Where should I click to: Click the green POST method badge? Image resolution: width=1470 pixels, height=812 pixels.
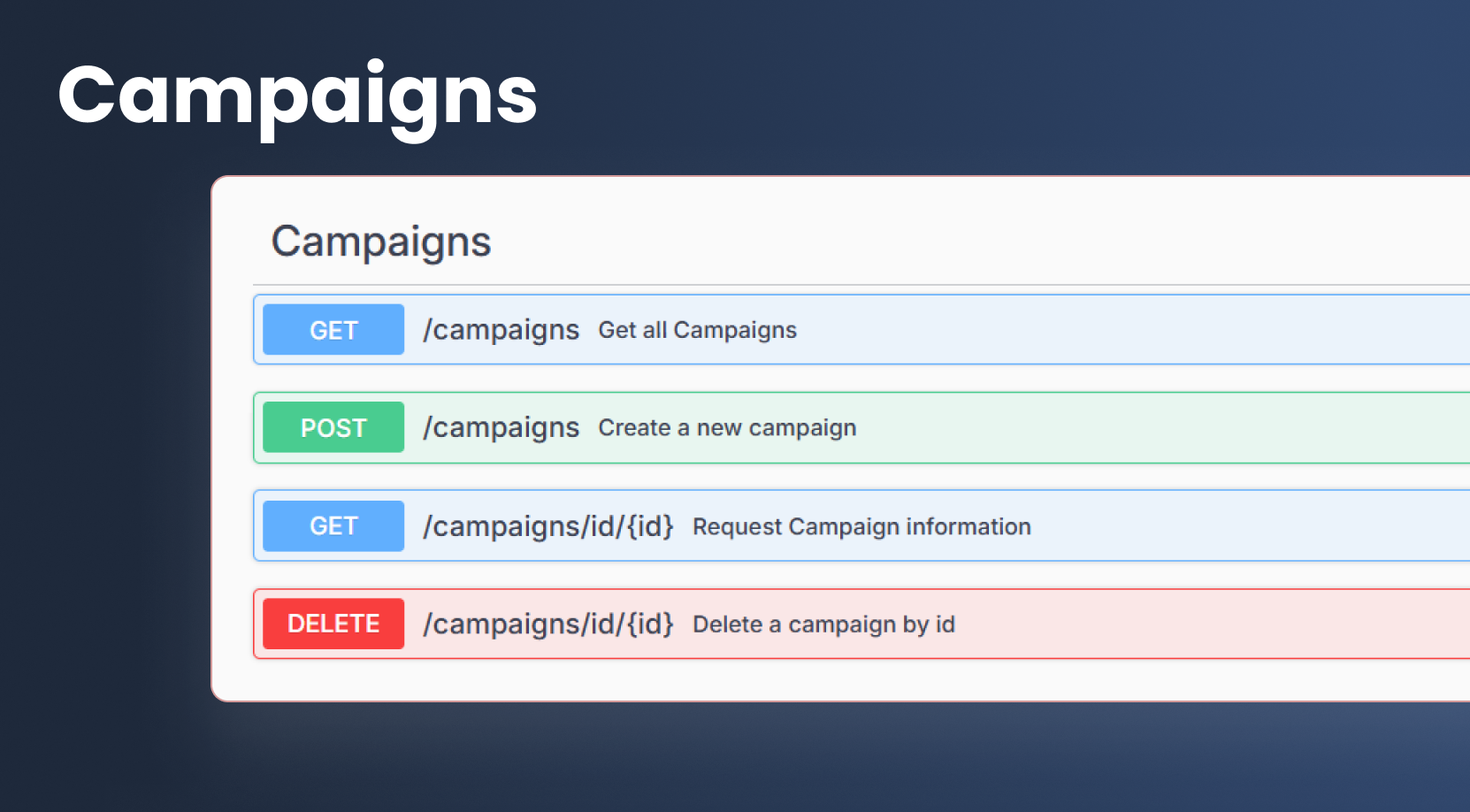point(333,427)
